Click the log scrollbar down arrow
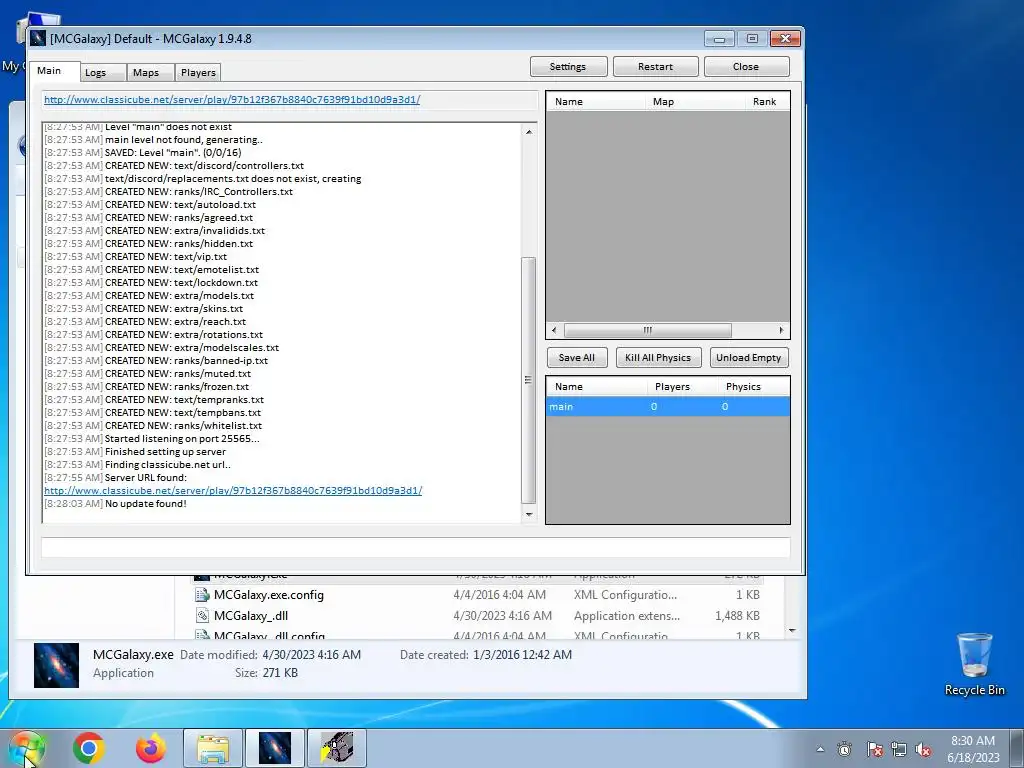 (x=528, y=515)
